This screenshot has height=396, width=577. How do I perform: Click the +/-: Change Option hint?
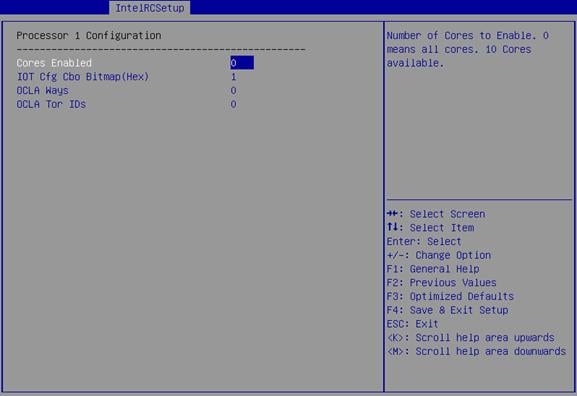(439, 255)
